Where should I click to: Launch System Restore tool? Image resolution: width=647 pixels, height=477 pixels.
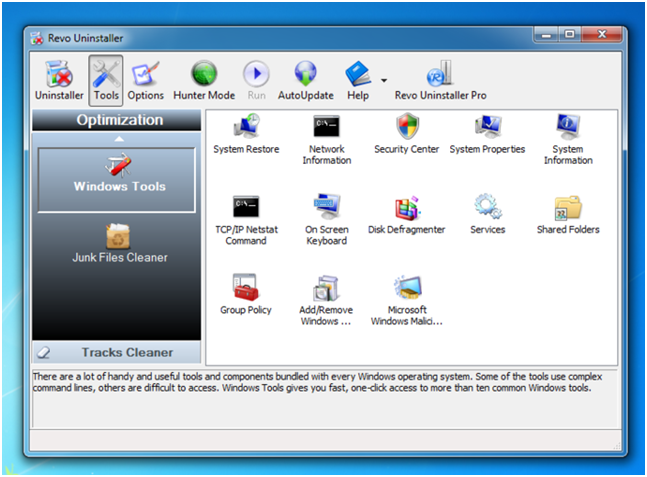point(246,134)
